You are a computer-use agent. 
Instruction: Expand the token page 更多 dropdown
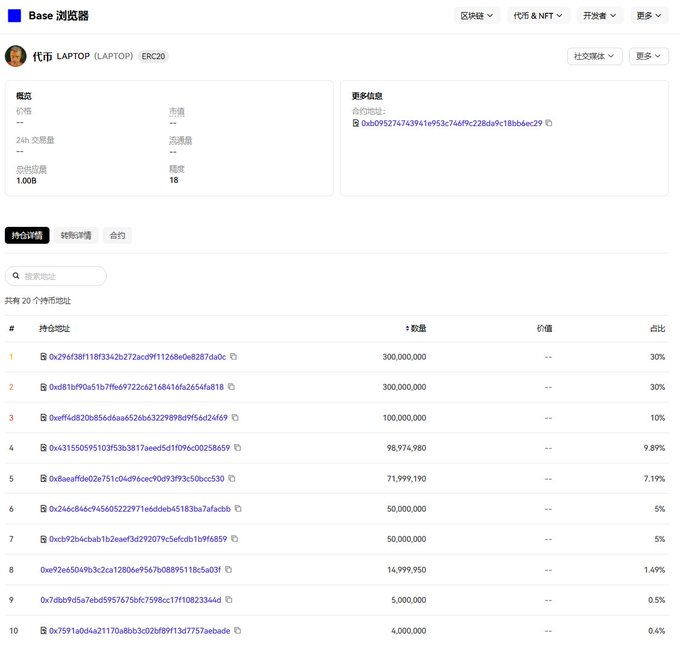pos(648,56)
